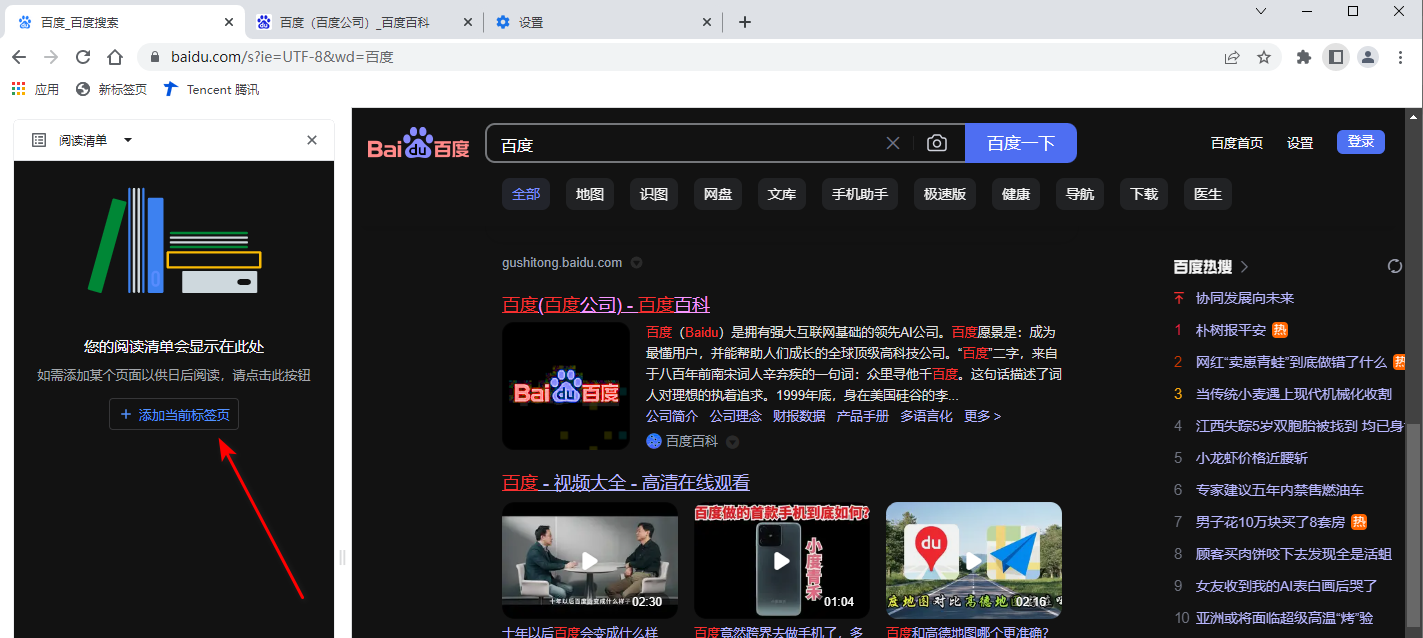Play the 02:16 map comparison video
The height and width of the screenshot is (638, 1423).
coord(974,560)
